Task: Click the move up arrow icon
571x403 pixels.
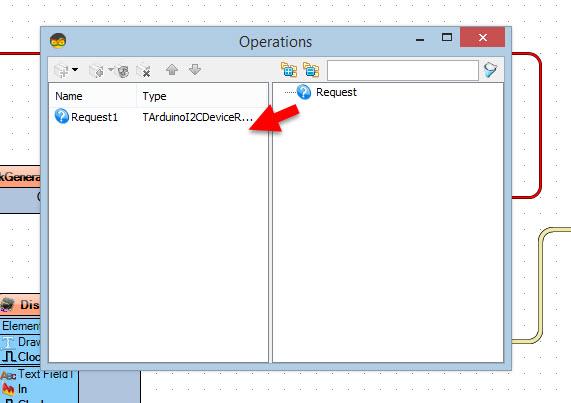Action: 172,70
